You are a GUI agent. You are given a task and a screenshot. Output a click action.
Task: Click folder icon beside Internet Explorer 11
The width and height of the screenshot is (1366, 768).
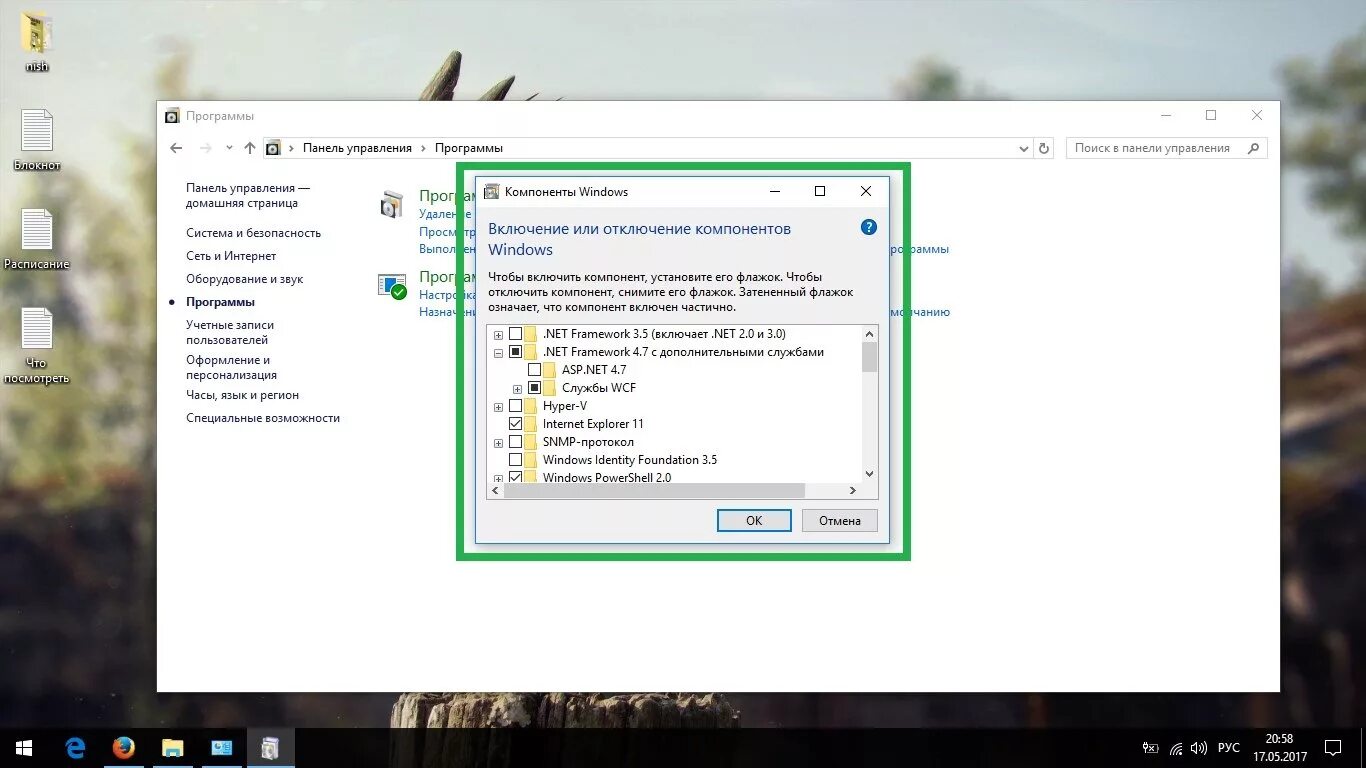(x=531, y=424)
